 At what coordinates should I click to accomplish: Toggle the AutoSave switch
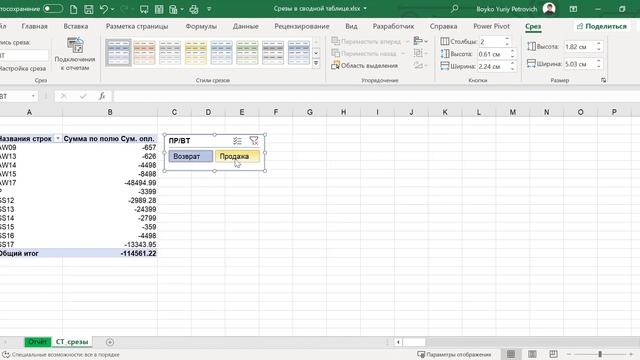click(53, 9)
